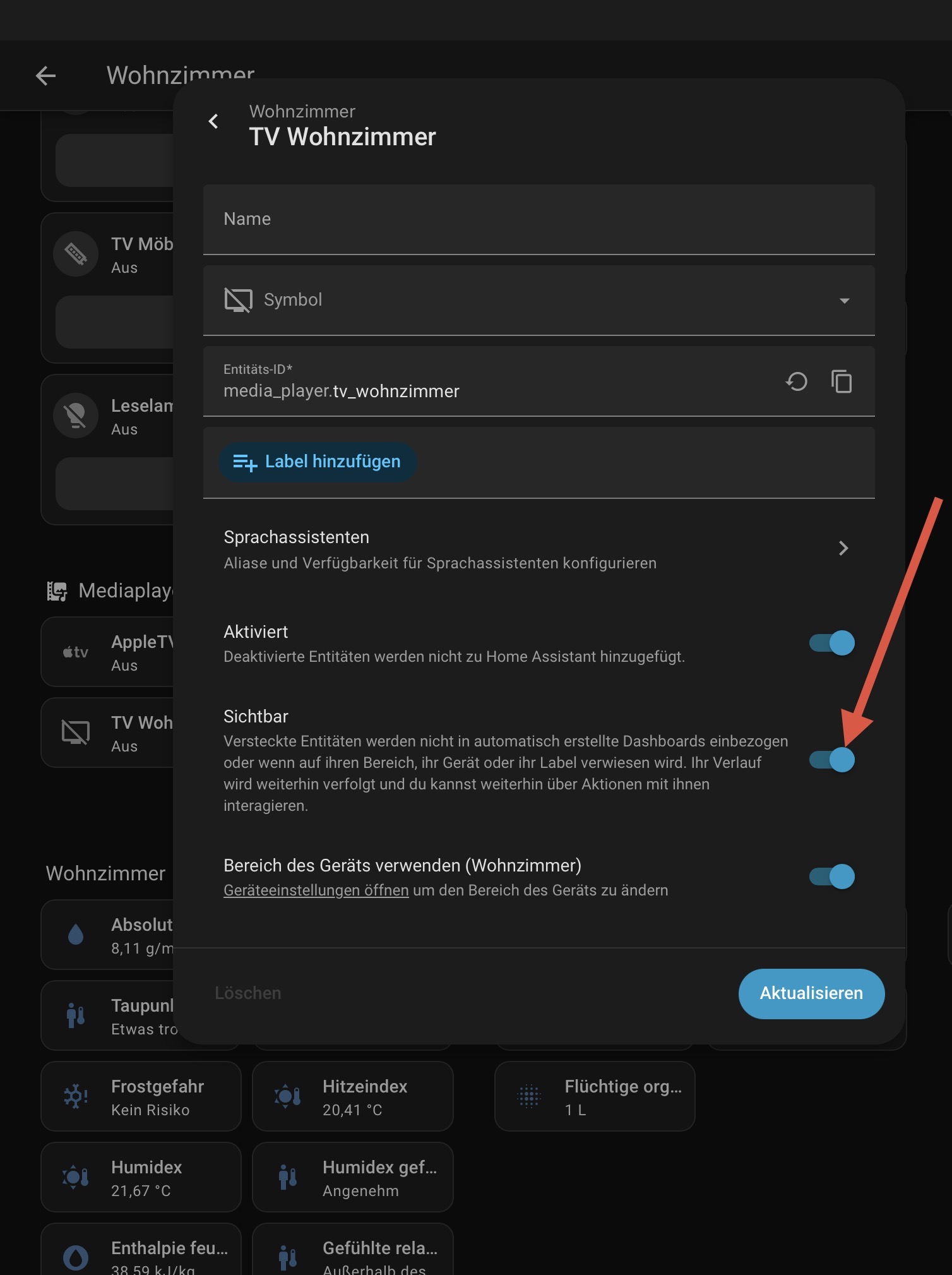The height and width of the screenshot is (1275, 952).
Task: Click into the Name input field
Action: coord(538,220)
